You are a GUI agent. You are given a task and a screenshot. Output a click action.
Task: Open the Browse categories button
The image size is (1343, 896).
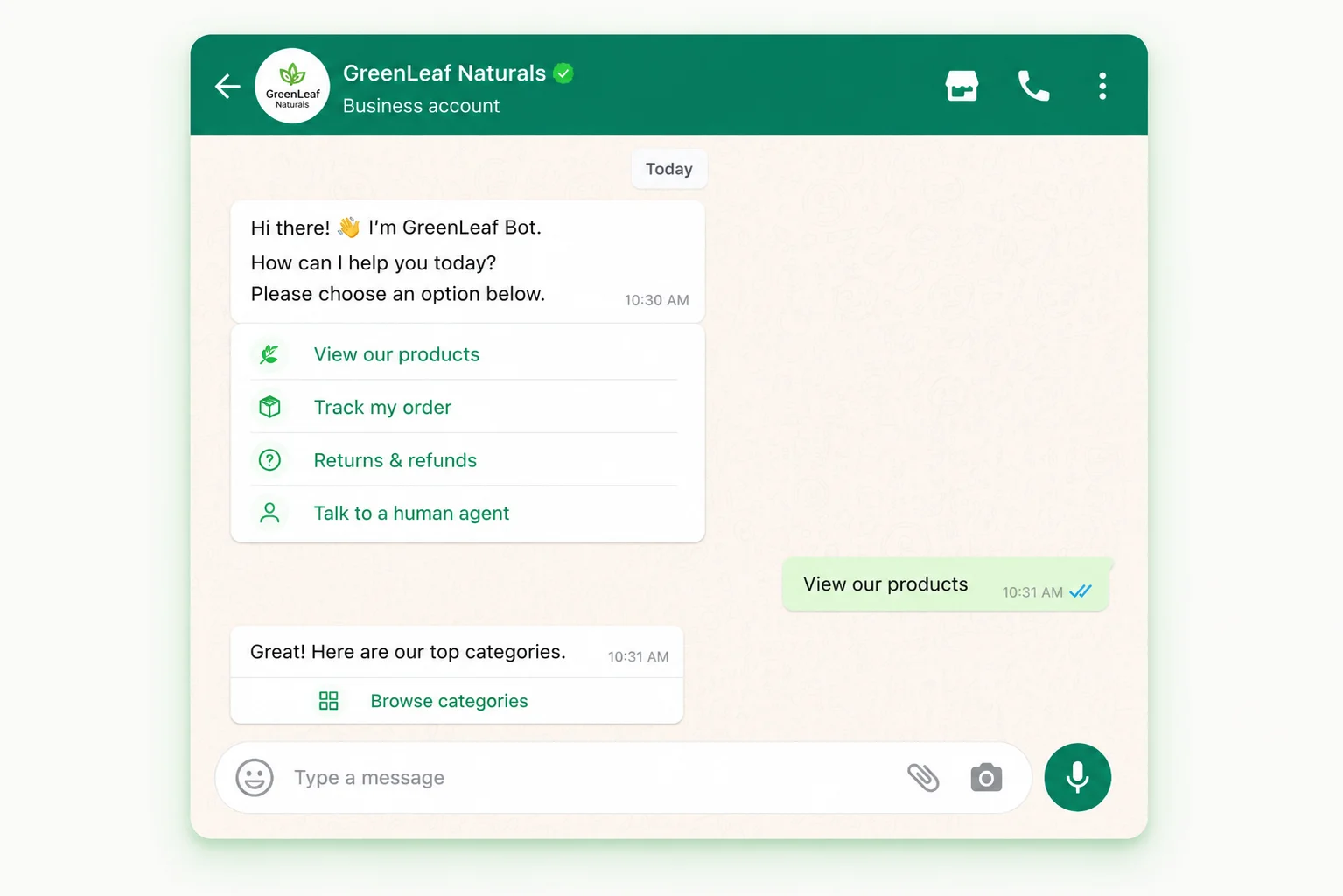coord(457,701)
